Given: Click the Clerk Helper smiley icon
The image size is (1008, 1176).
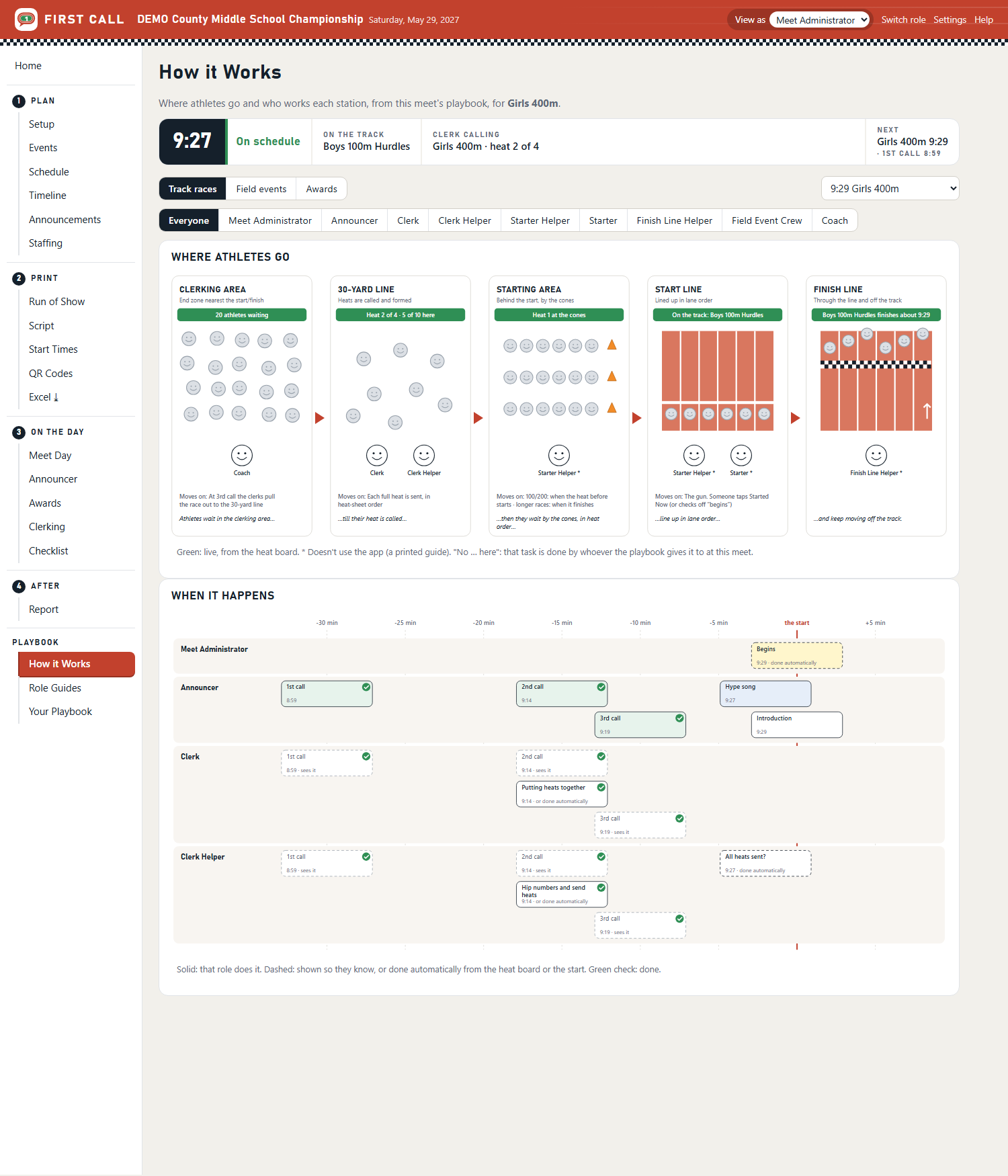Looking at the screenshot, I should point(424,456).
